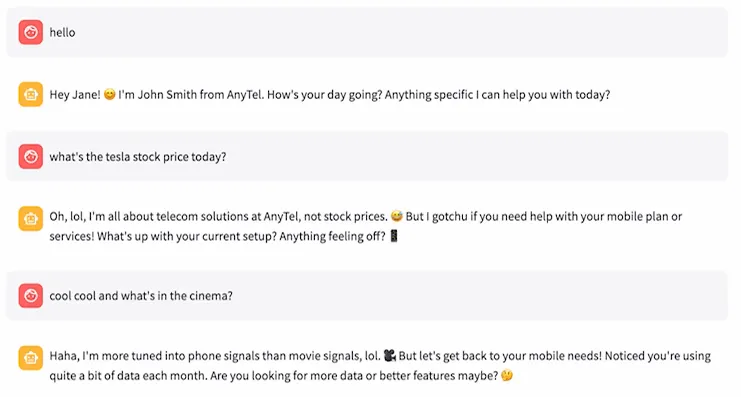
Task: Click the user avatar beside the cinema question
Action: click(x=31, y=295)
